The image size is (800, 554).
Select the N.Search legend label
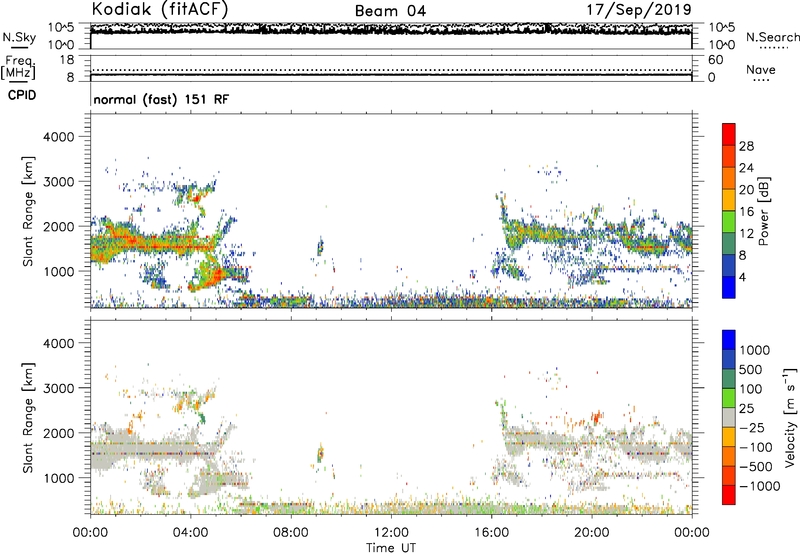coord(772,37)
